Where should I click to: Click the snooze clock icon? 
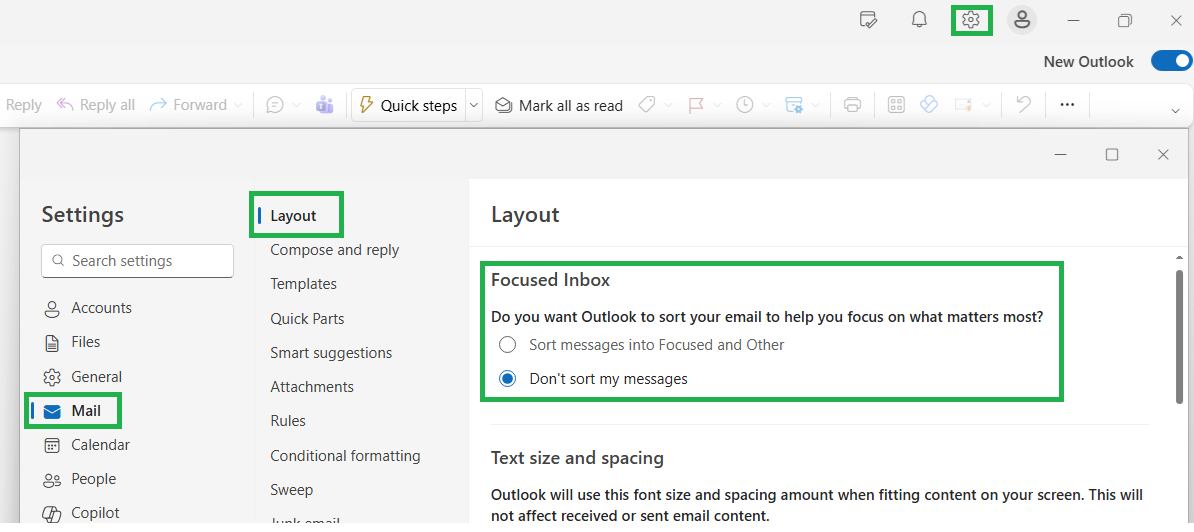tap(745, 105)
